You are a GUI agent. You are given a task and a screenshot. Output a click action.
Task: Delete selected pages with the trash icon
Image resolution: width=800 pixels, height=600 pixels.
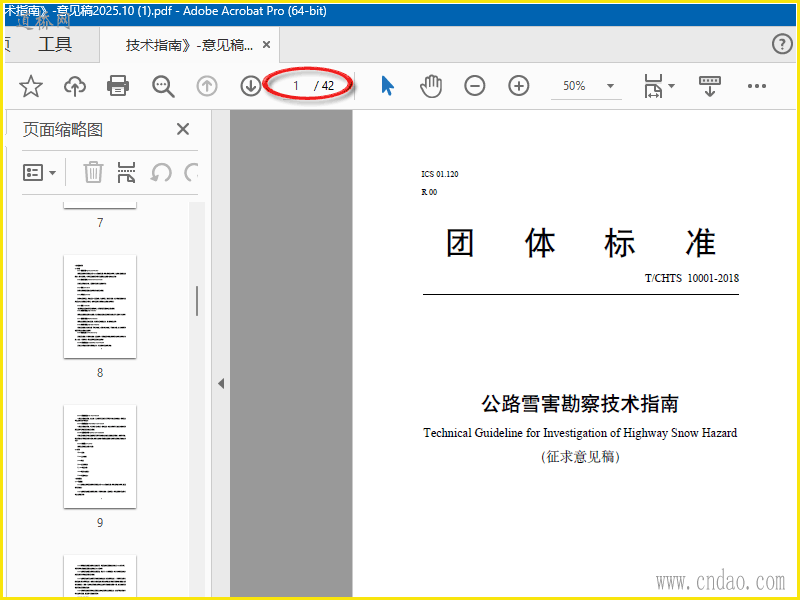[93, 172]
